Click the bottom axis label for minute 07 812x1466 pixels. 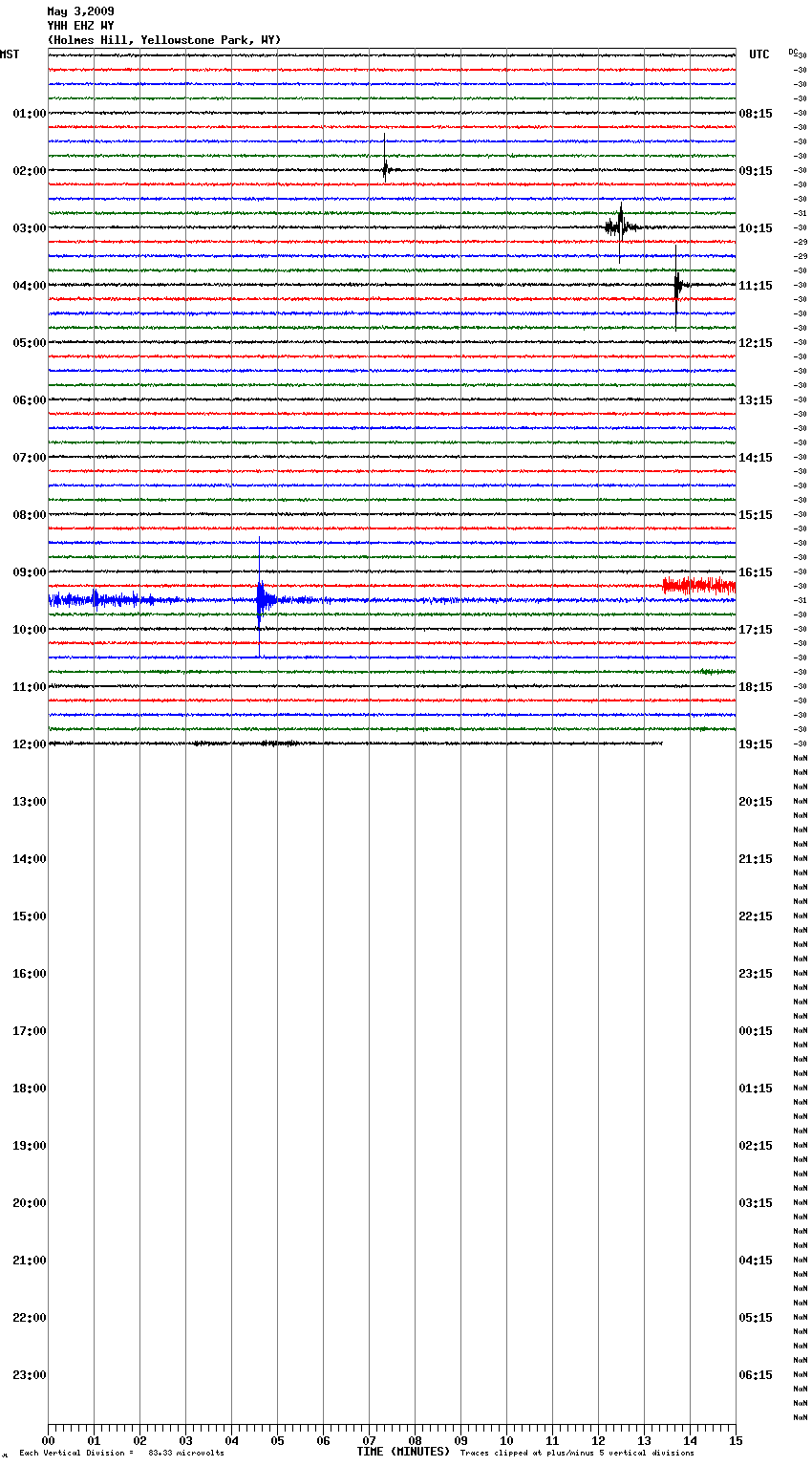[x=369, y=1440]
